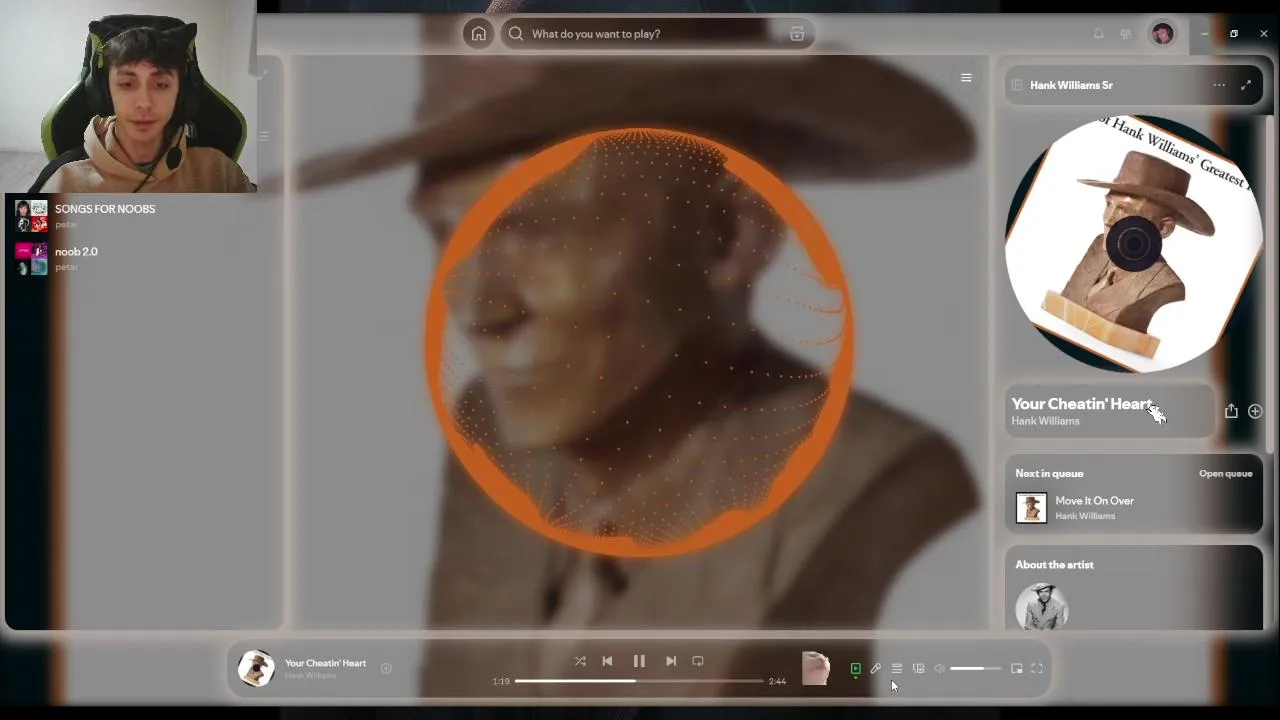1280x720 pixels.
Task: Open more options for Hank Williams Sr
Action: pos(1219,85)
